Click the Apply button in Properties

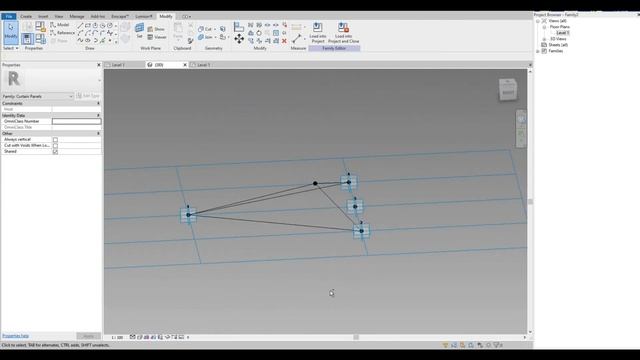[88, 336]
